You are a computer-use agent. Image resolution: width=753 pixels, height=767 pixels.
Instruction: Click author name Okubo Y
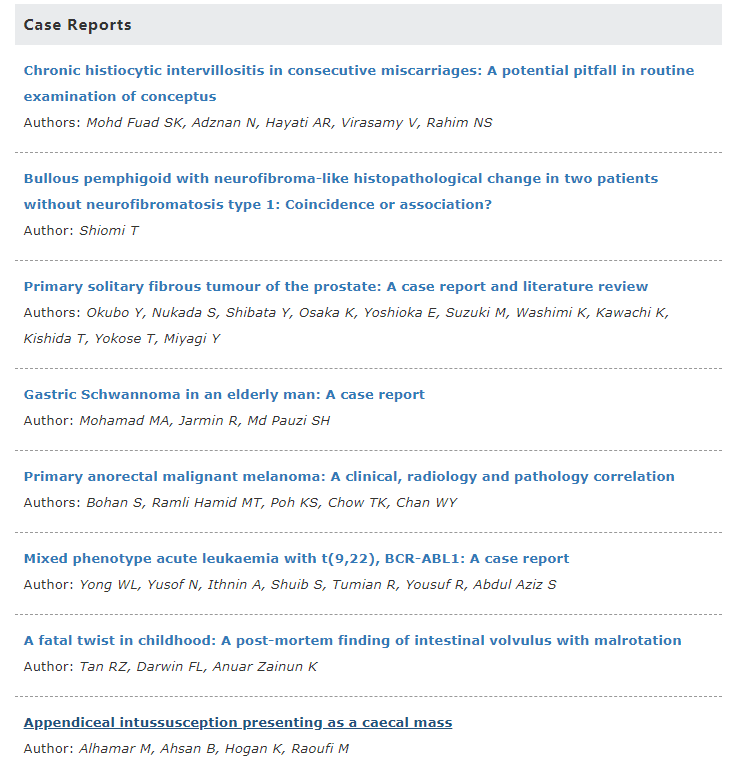pos(114,313)
